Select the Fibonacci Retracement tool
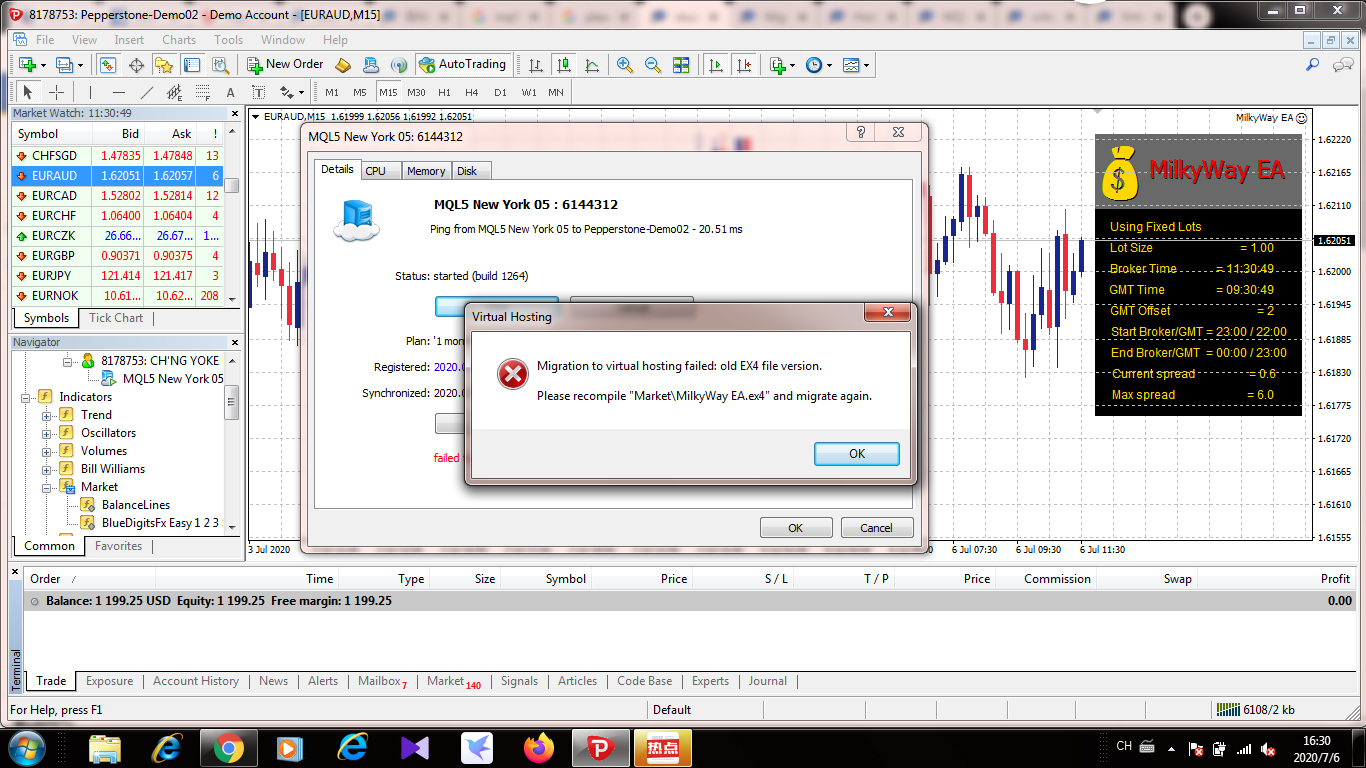The image size is (1366, 768). tap(203, 92)
